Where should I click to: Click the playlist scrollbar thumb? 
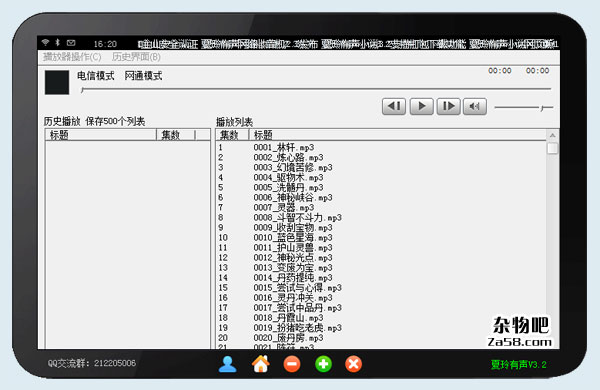coord(553,148)
